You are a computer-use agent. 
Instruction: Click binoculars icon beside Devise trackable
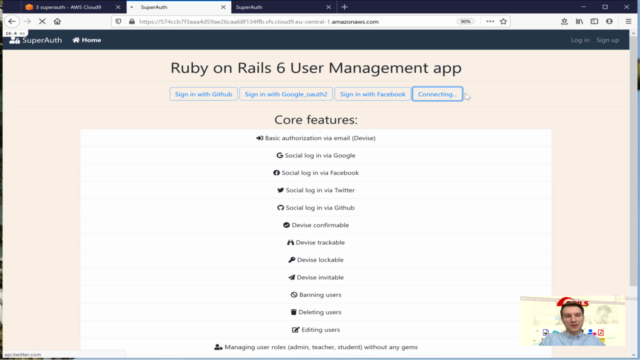pos(290,242)
